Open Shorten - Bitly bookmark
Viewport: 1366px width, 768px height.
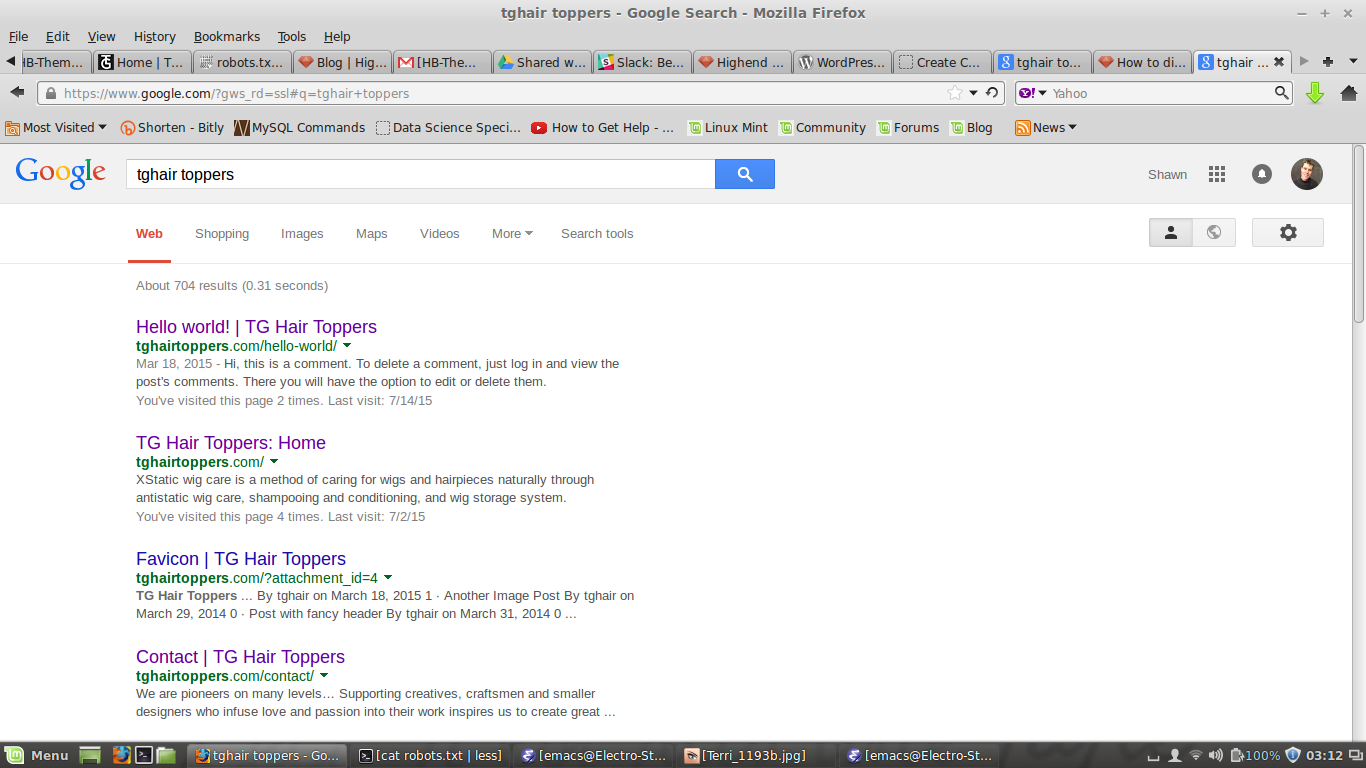[x=172, y=127]
